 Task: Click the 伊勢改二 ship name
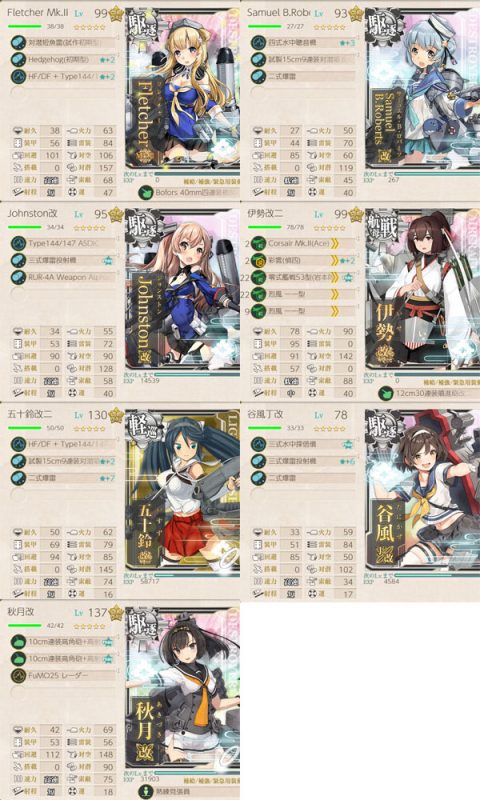click(264, 213)
